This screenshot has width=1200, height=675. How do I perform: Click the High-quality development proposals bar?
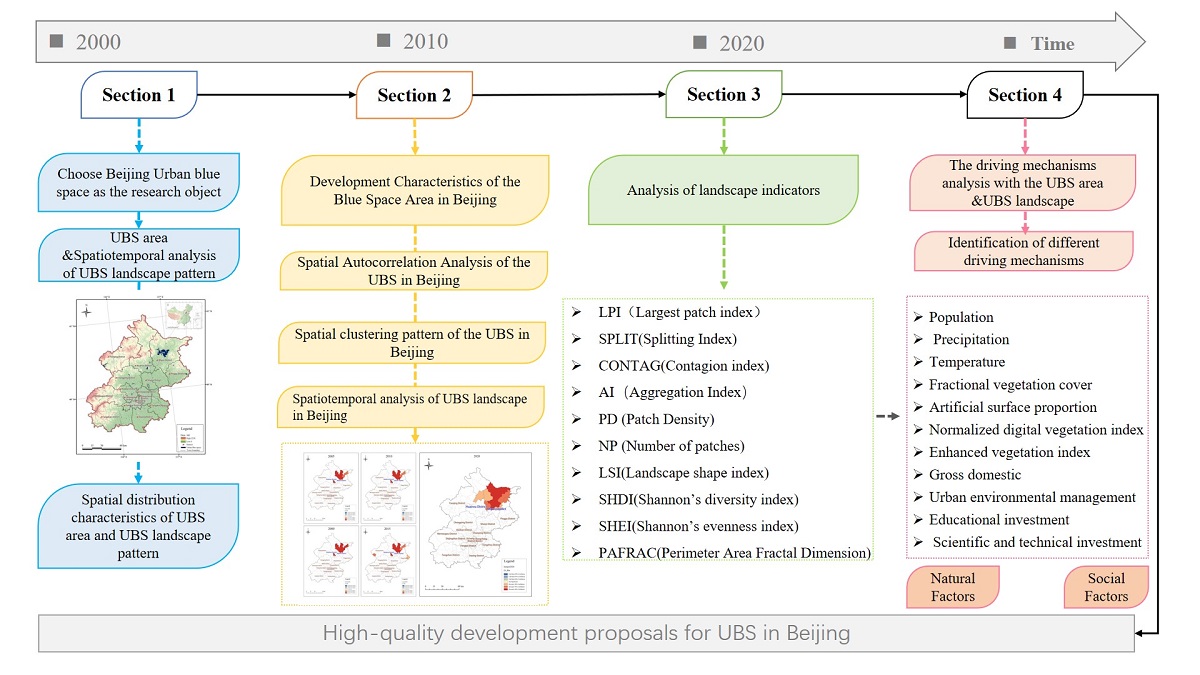(x=586, y=633)
